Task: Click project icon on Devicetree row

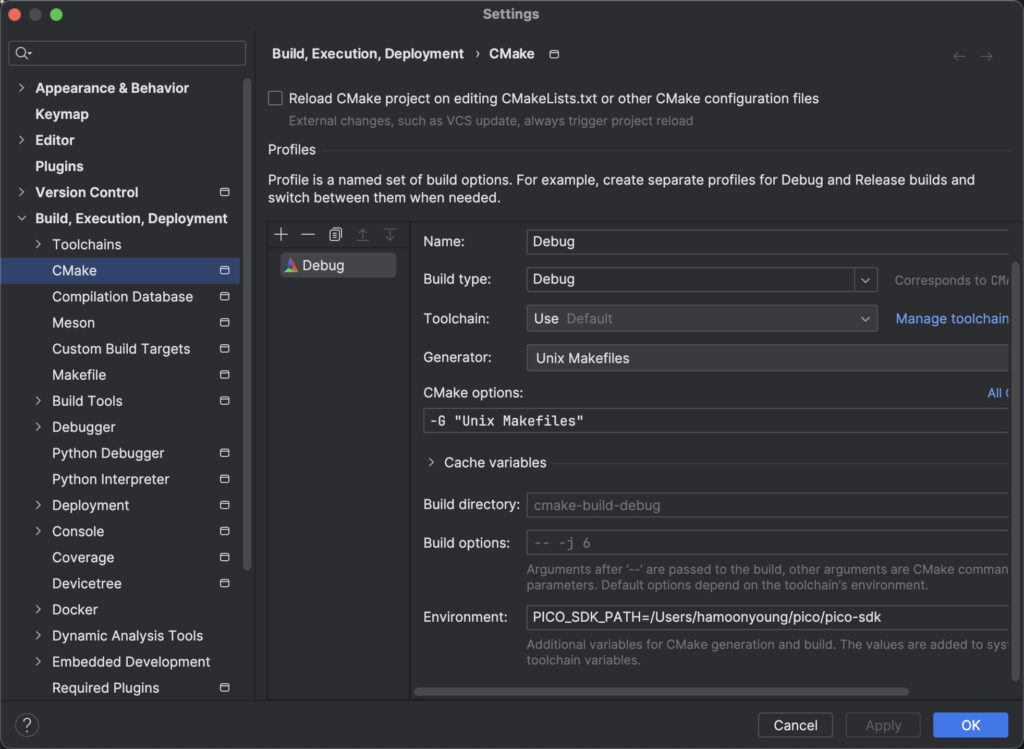Action: (x=225, y=583)
